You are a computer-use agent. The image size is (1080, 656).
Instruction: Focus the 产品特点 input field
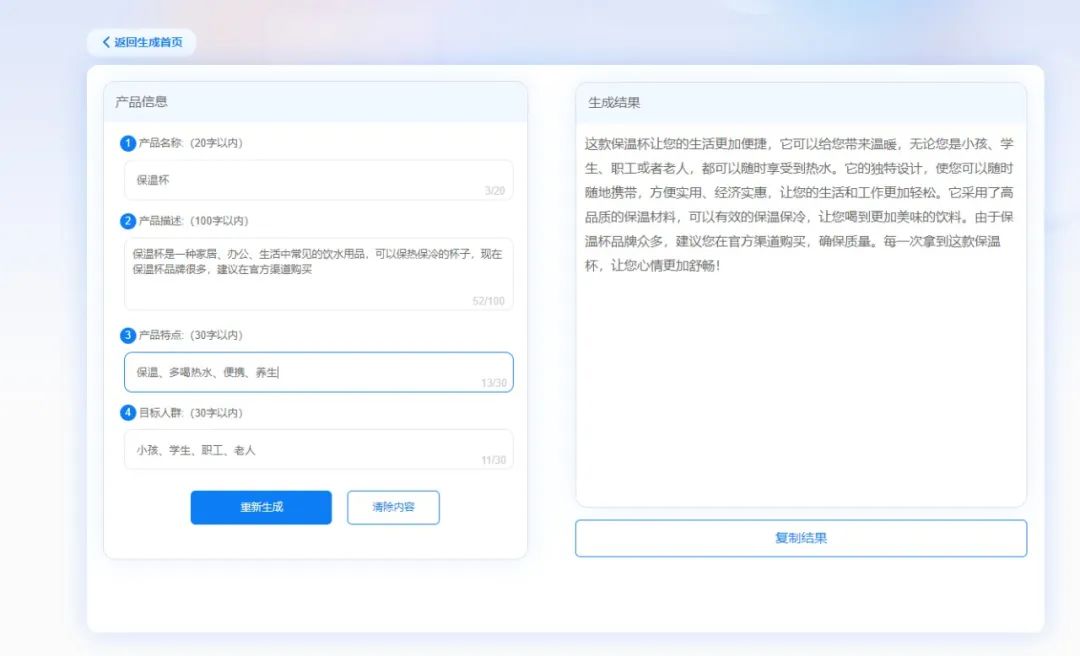(x=319, y=372)
